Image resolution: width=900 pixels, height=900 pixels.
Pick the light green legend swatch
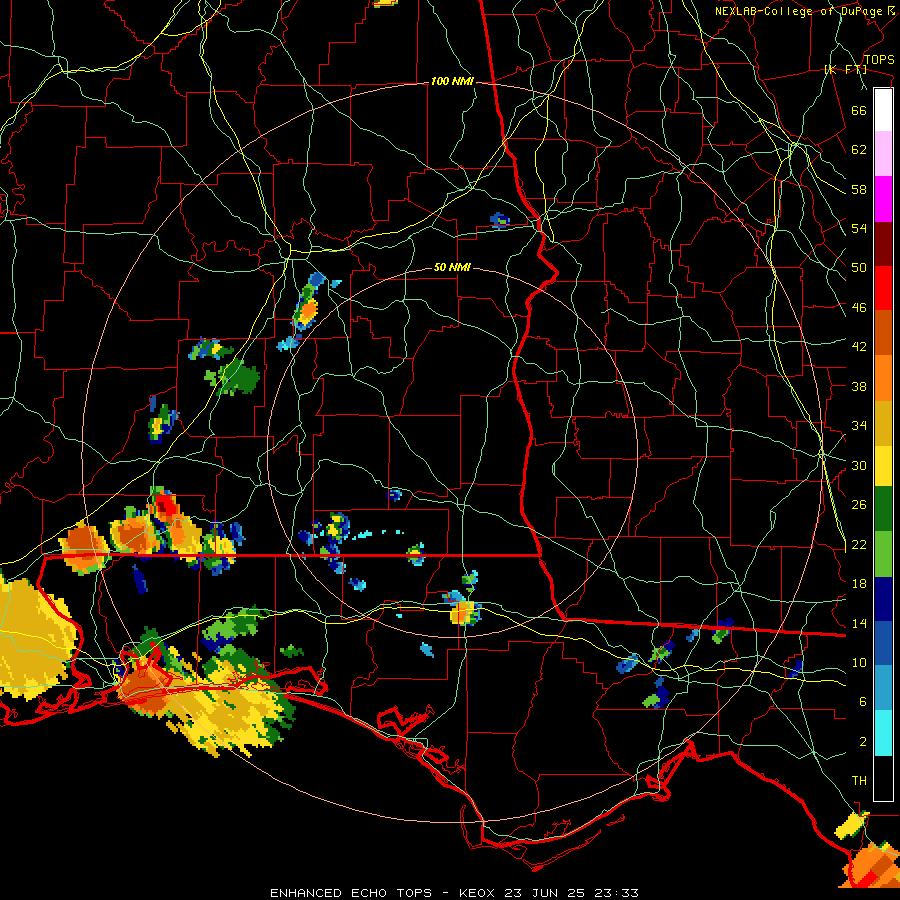(x=883, y=554)
